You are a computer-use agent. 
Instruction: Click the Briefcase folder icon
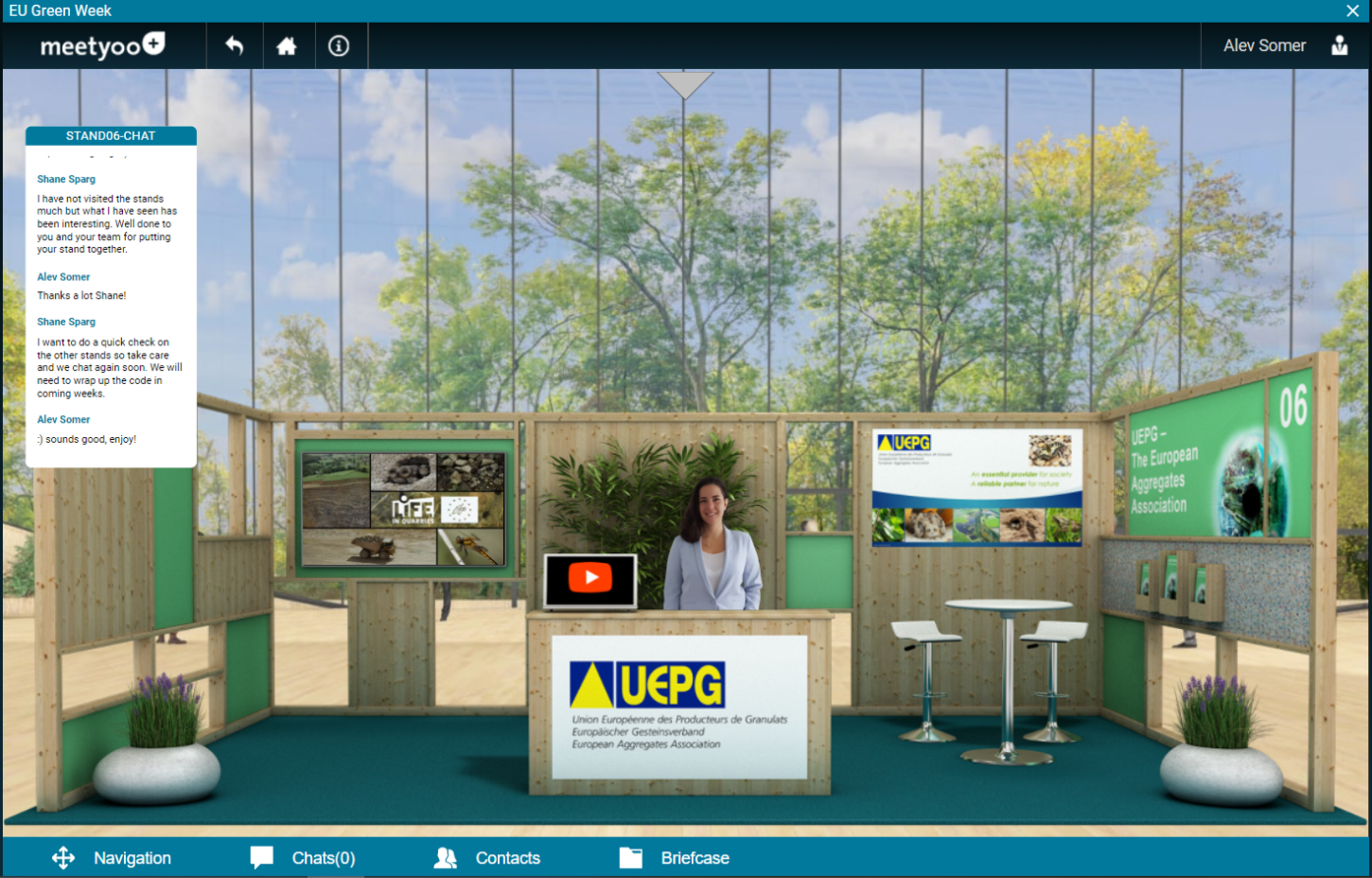[631, 858]
